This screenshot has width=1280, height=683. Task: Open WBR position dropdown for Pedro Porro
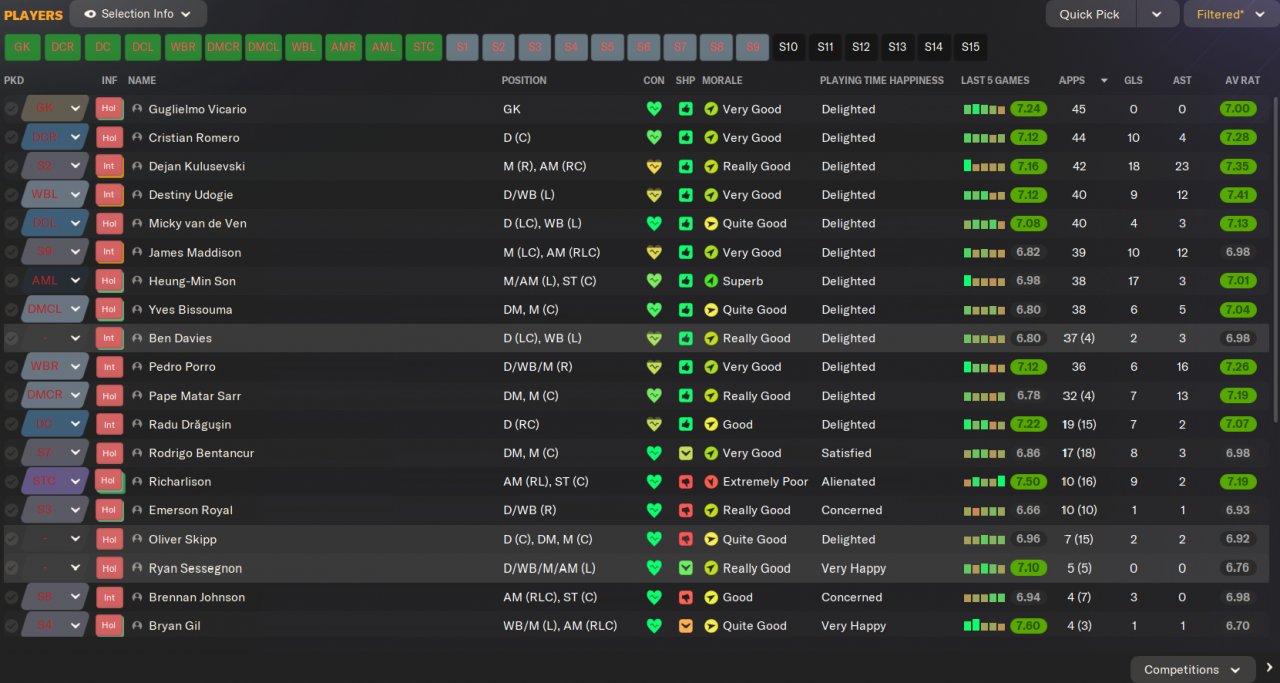tap(55, 367)
